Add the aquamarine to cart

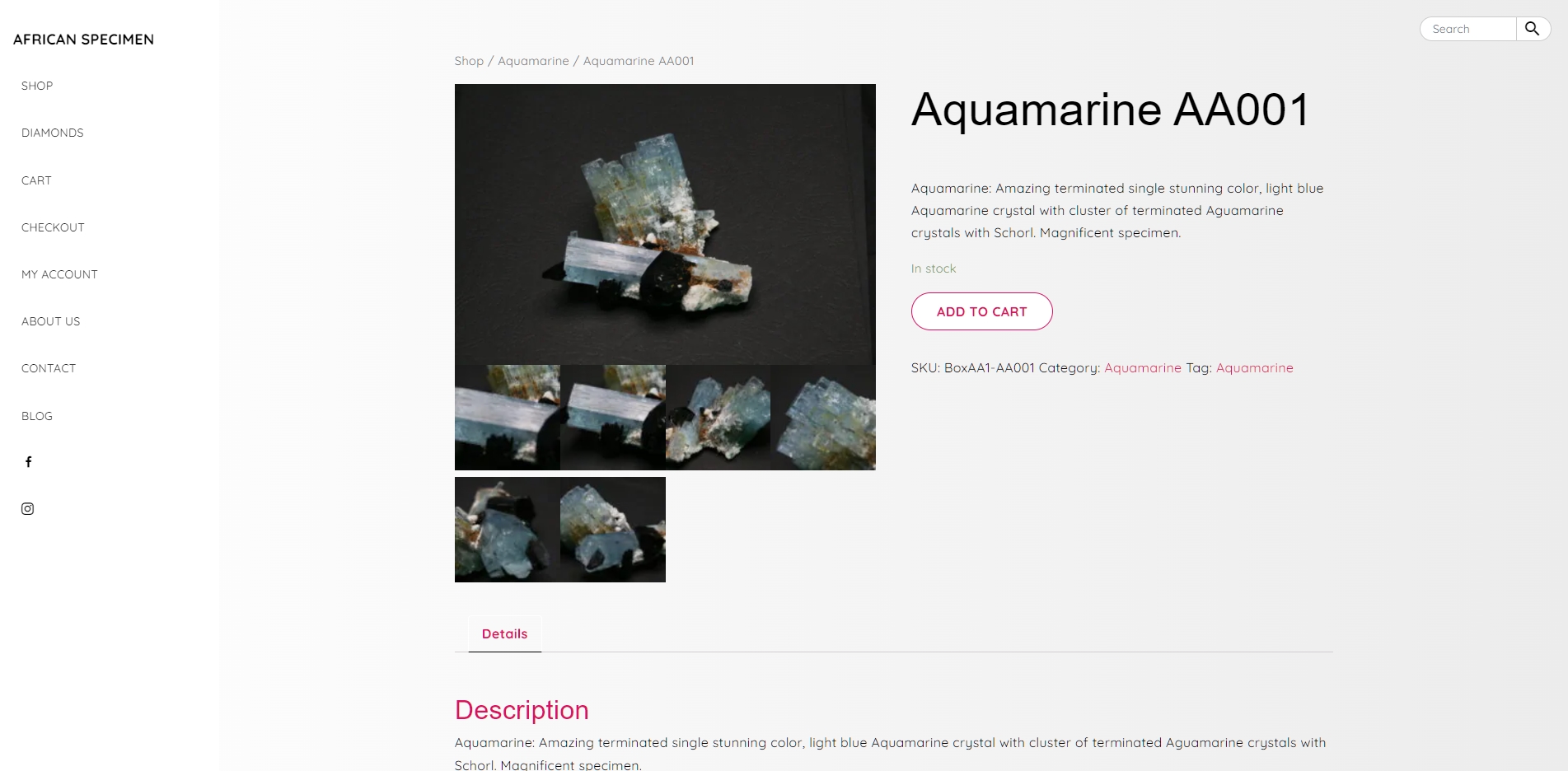pyautogui.click(x=981, y=311)
